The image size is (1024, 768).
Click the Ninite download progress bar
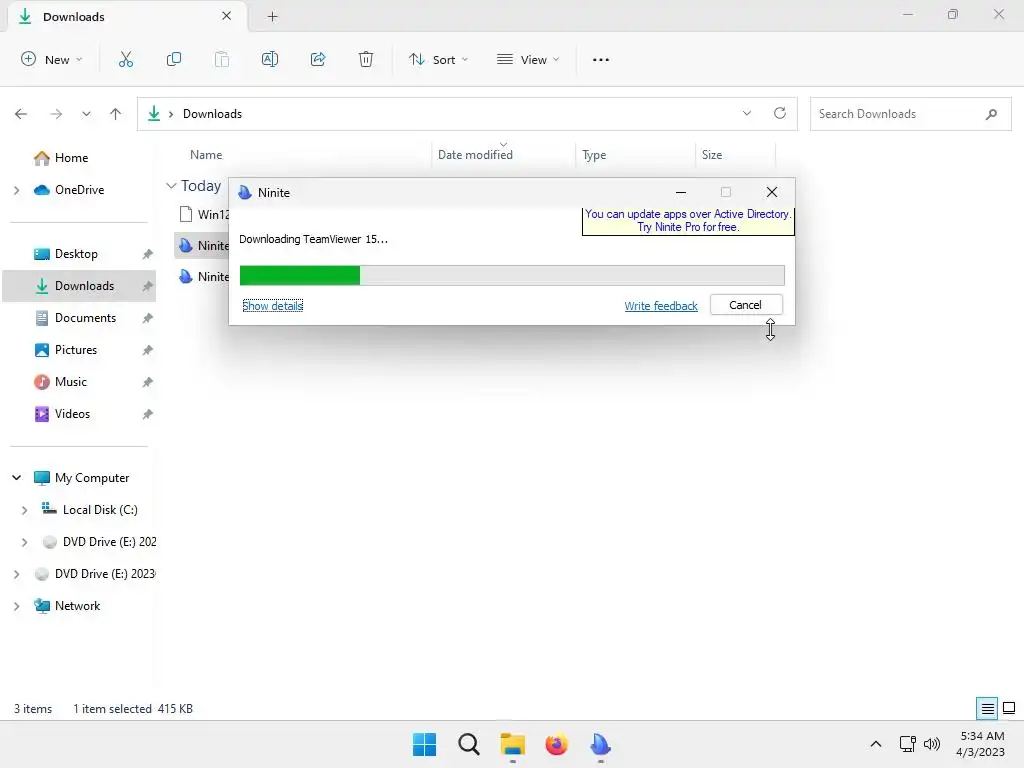pos(512,276)
